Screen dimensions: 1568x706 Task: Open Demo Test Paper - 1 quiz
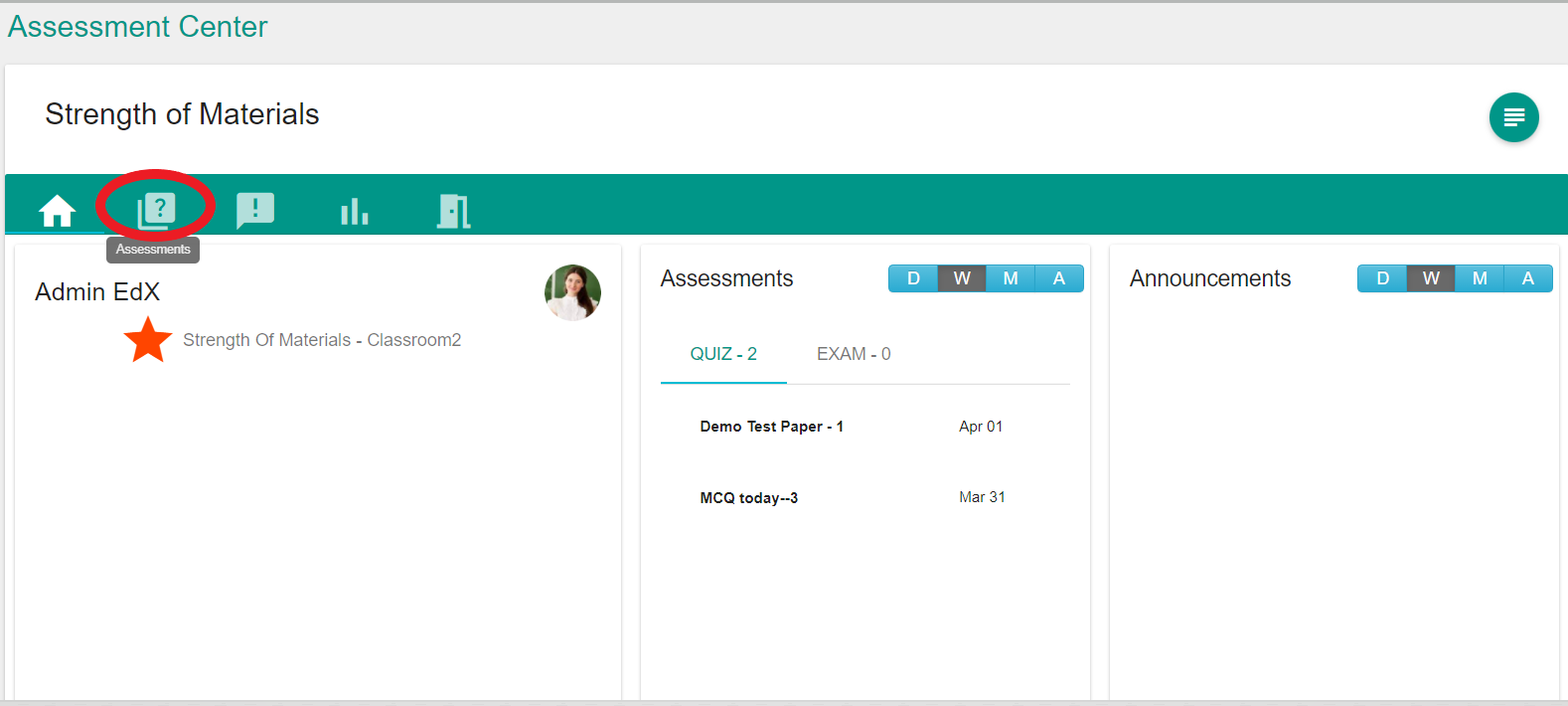[771, 427]
